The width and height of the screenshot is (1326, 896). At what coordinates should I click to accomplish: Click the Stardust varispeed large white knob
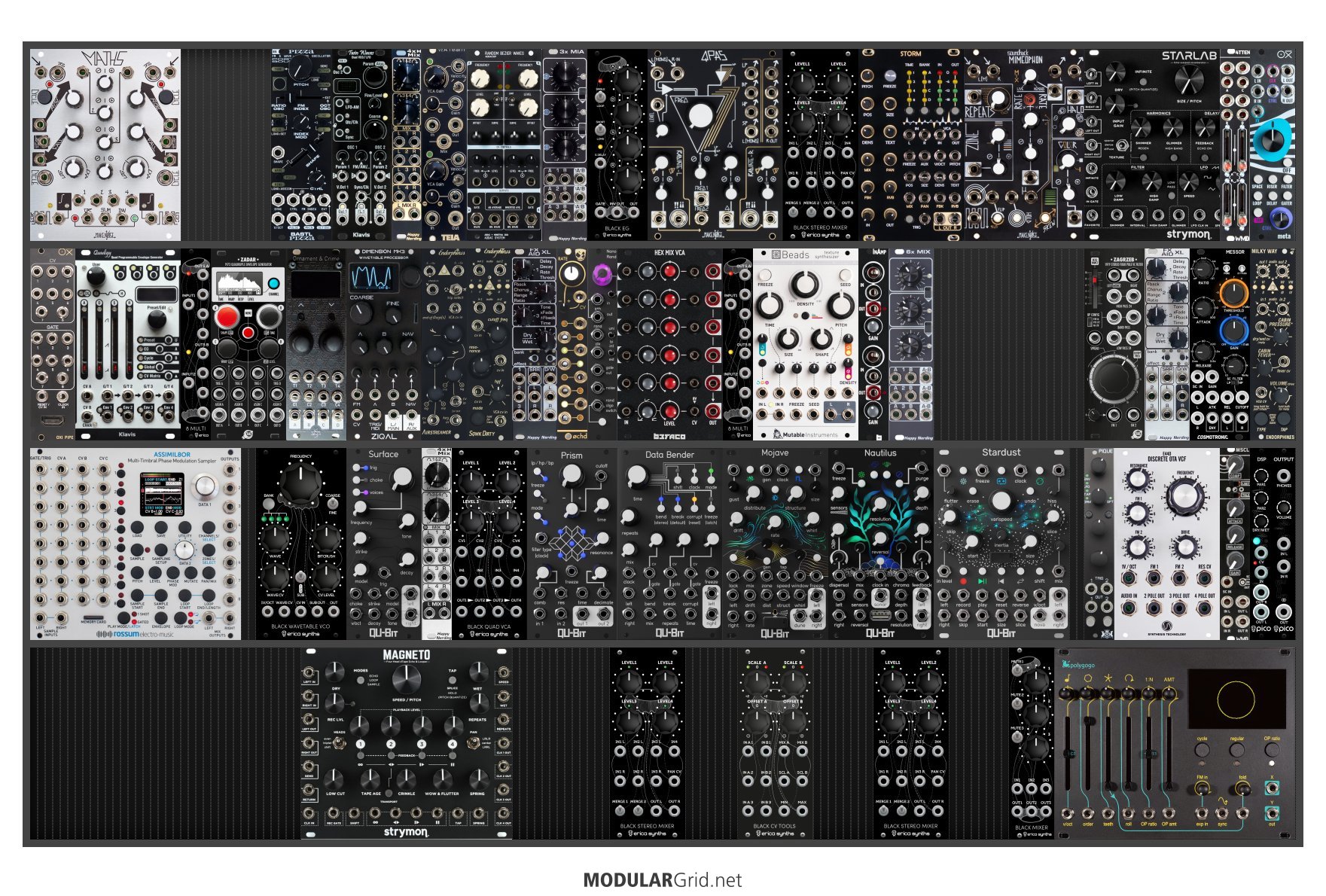[1001, 501]
